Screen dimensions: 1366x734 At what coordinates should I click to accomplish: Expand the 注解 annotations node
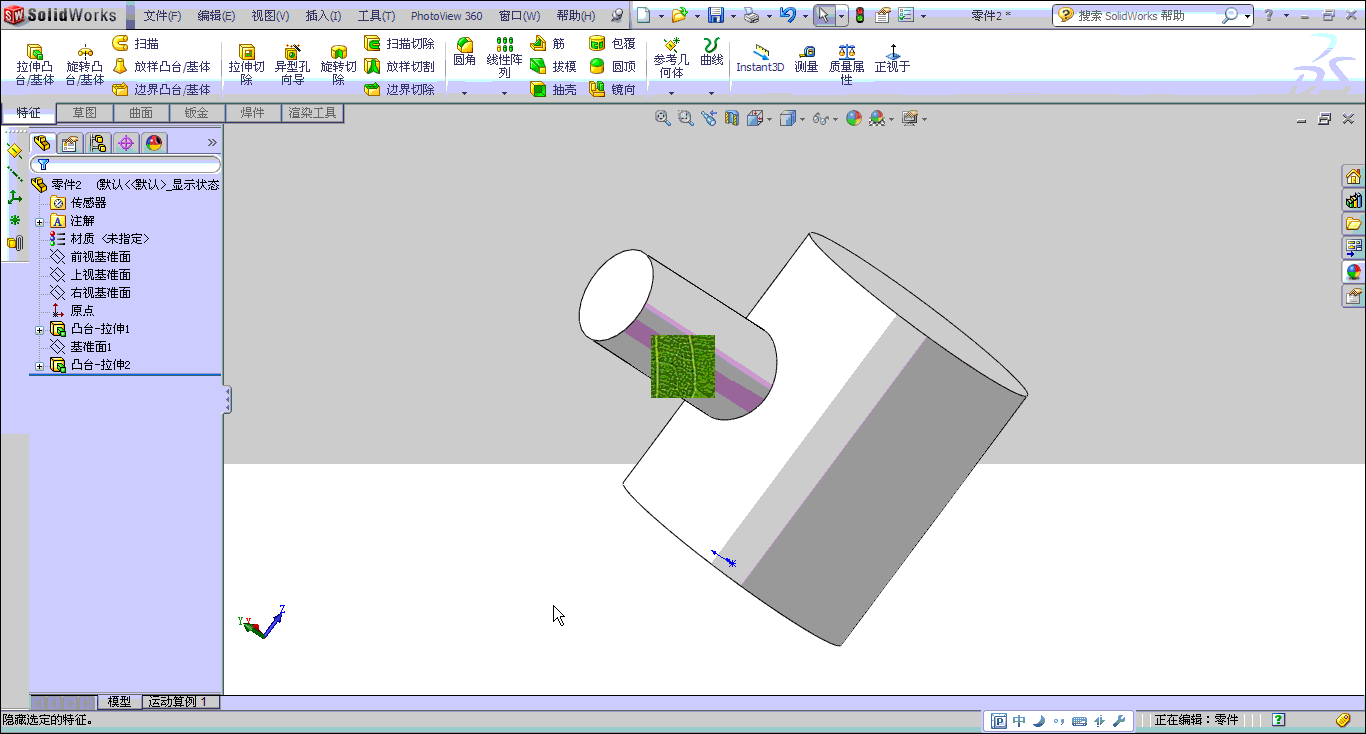[40, 221]
